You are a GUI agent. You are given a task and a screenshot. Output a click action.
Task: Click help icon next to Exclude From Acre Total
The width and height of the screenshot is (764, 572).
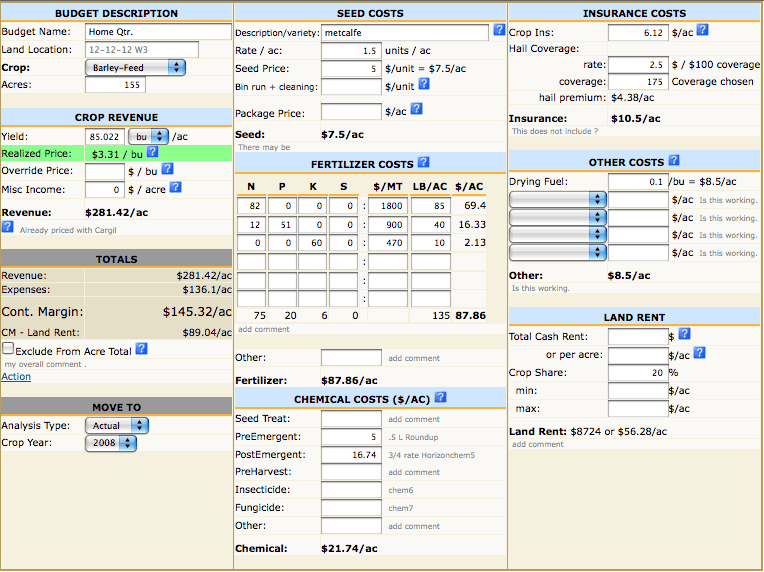[141, 349]
